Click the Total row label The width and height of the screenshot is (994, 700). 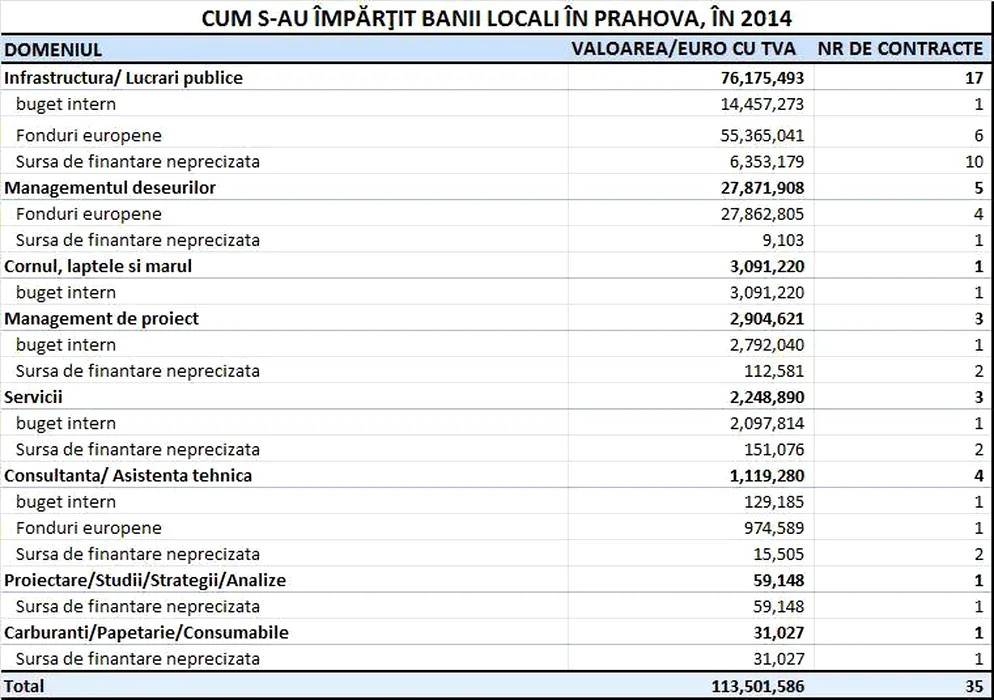[x=24, y=686]
